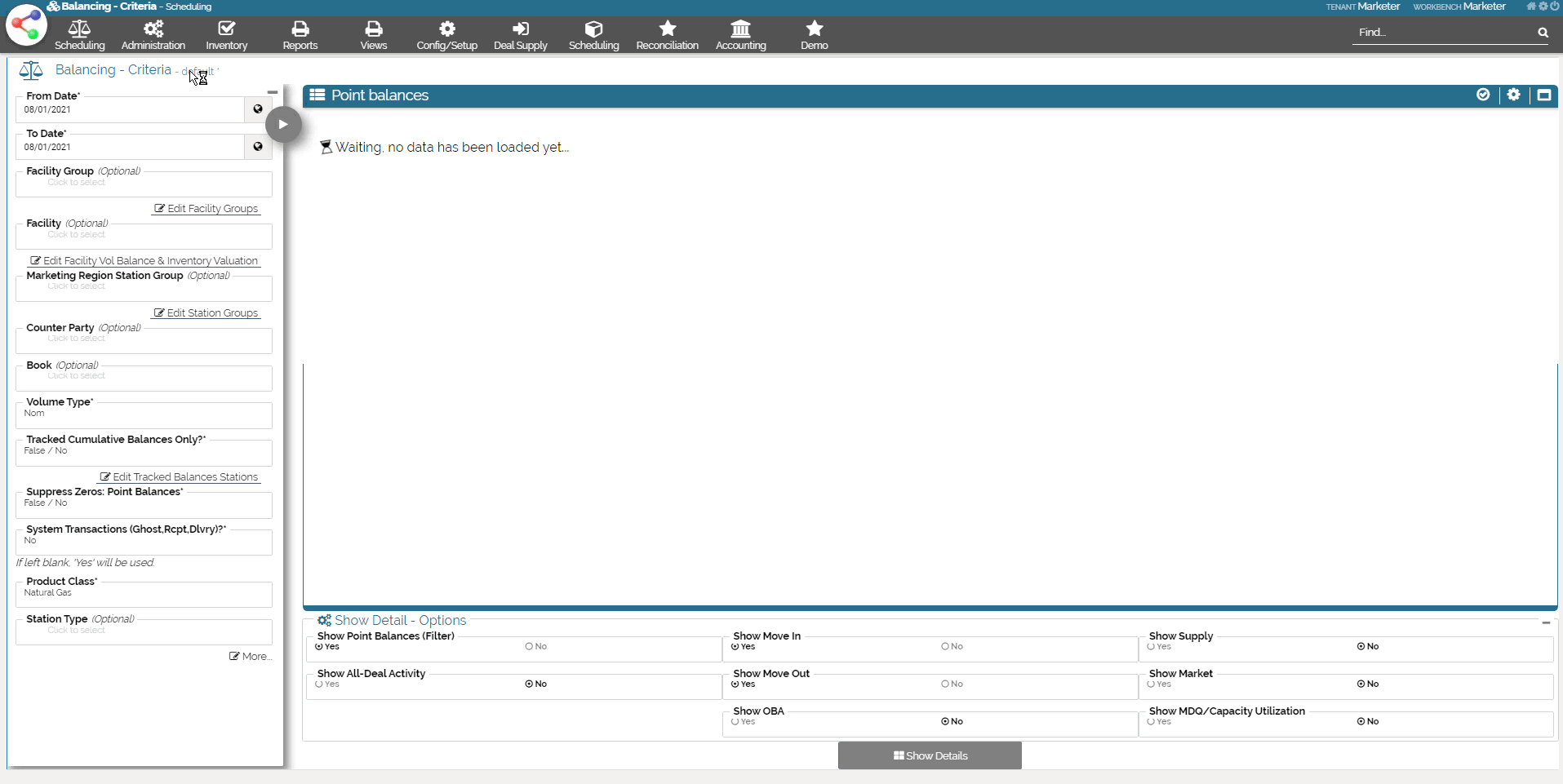Image resolution: width=1563 pixels, height=784 pixels.
Task: Open the Volume Type dropdown
Action: click(144, 414)
